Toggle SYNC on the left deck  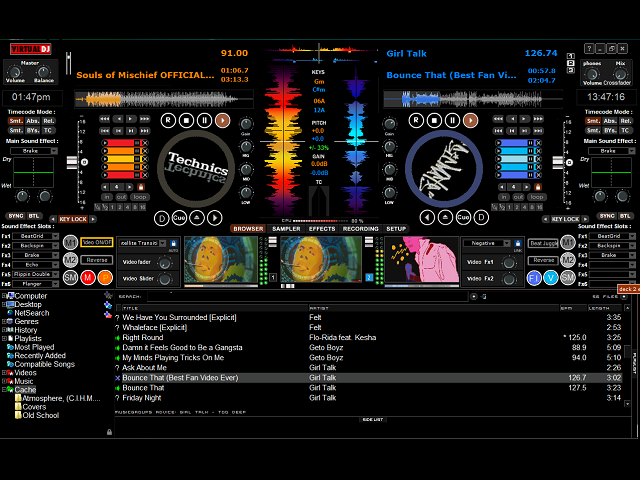coord(16,216)
